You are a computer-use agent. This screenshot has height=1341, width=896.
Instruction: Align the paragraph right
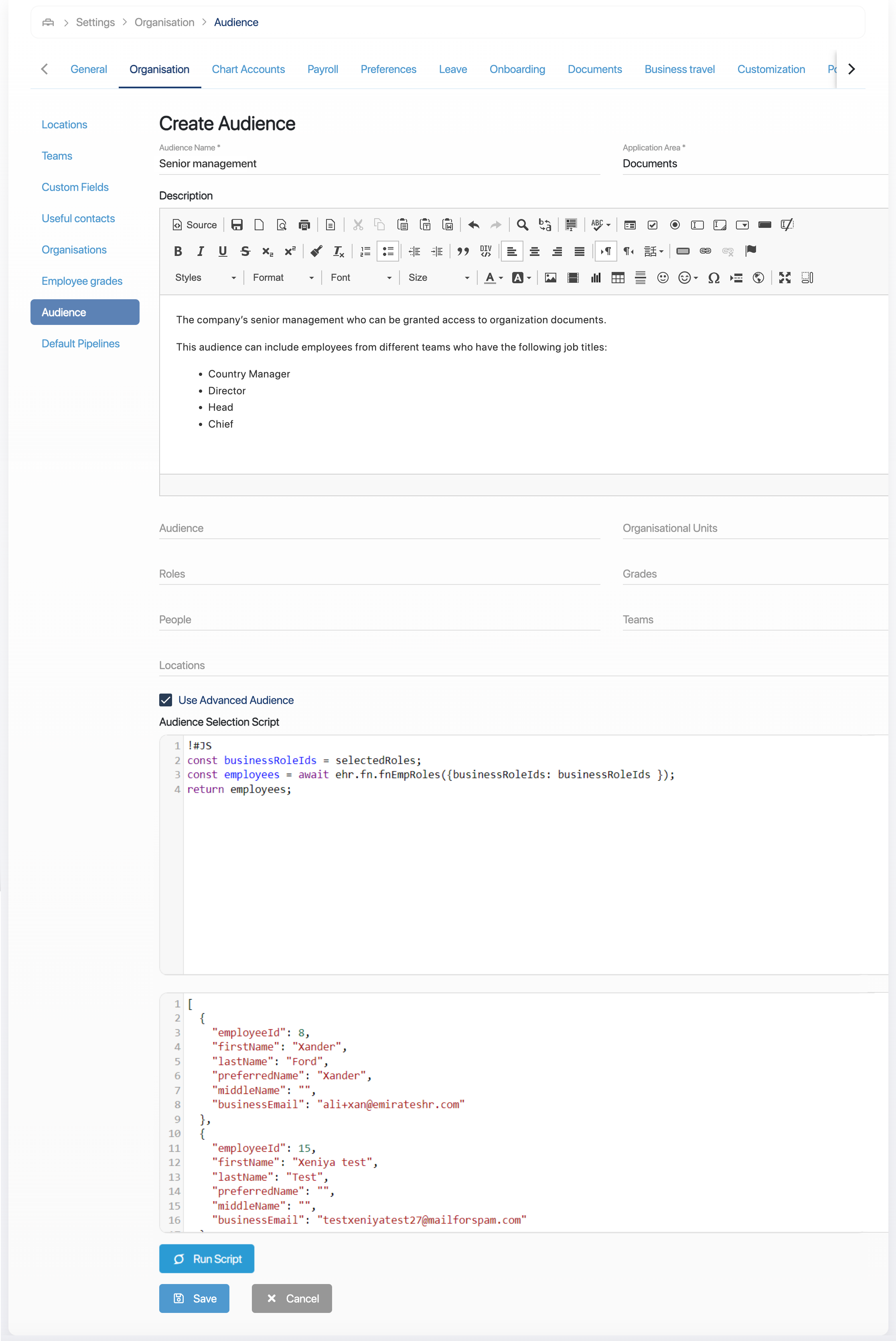pos(557,251)
